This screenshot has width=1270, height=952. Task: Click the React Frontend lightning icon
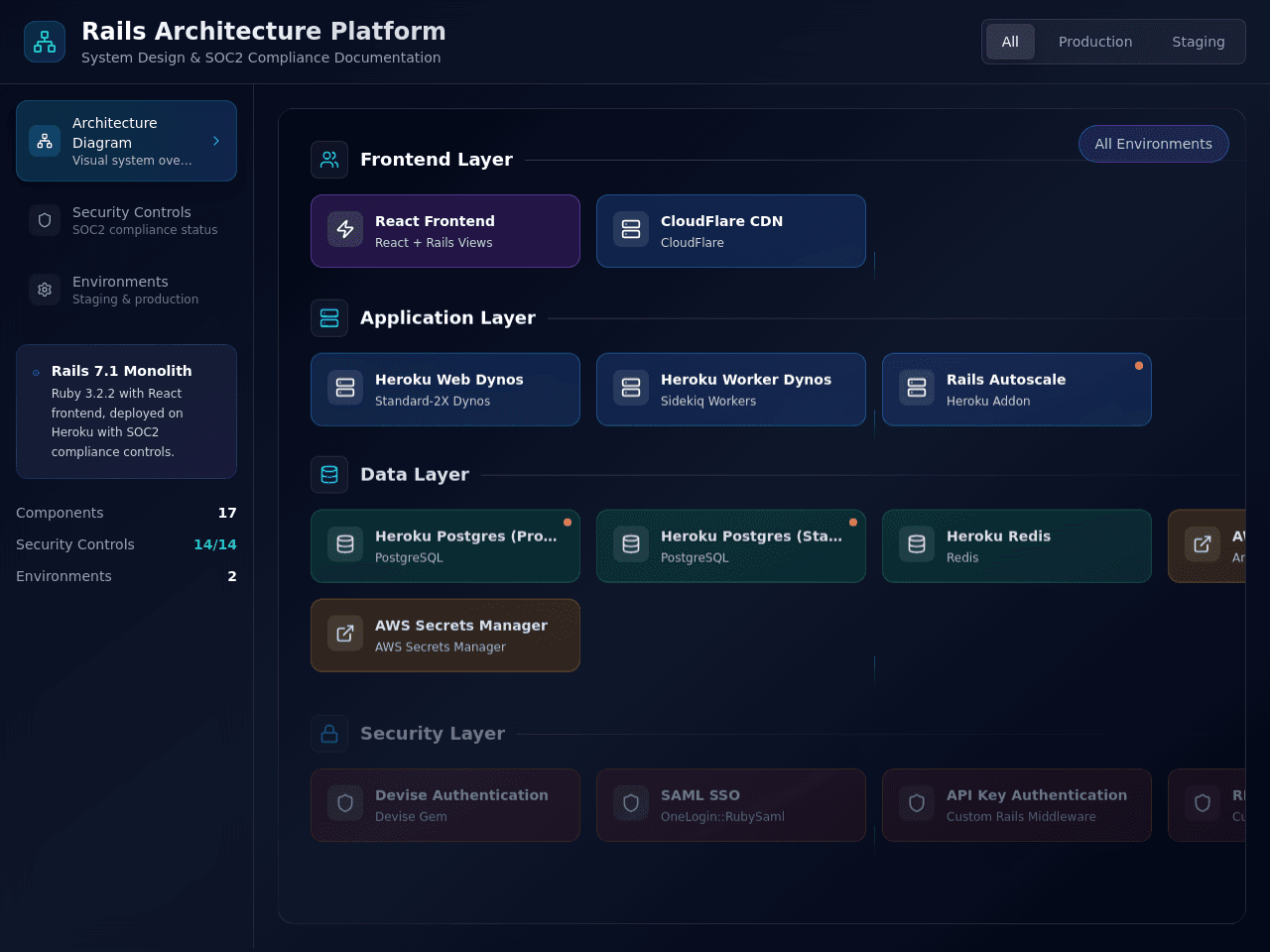point(345,229)
